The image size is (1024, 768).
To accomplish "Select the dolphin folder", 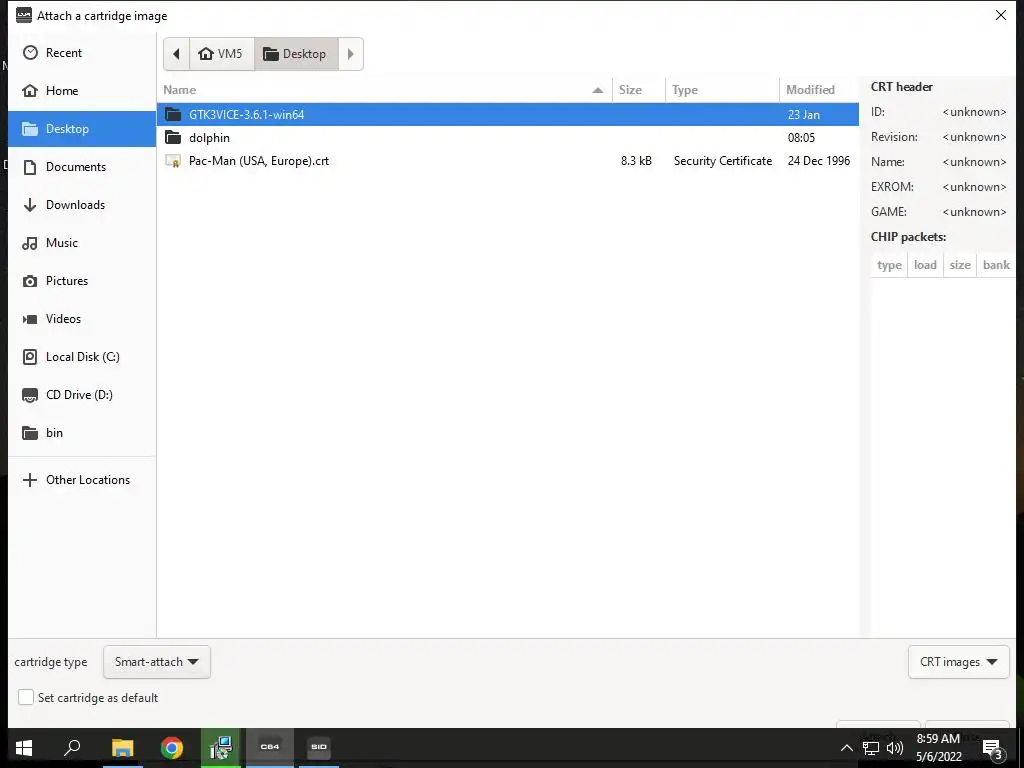I will (507, 138).
